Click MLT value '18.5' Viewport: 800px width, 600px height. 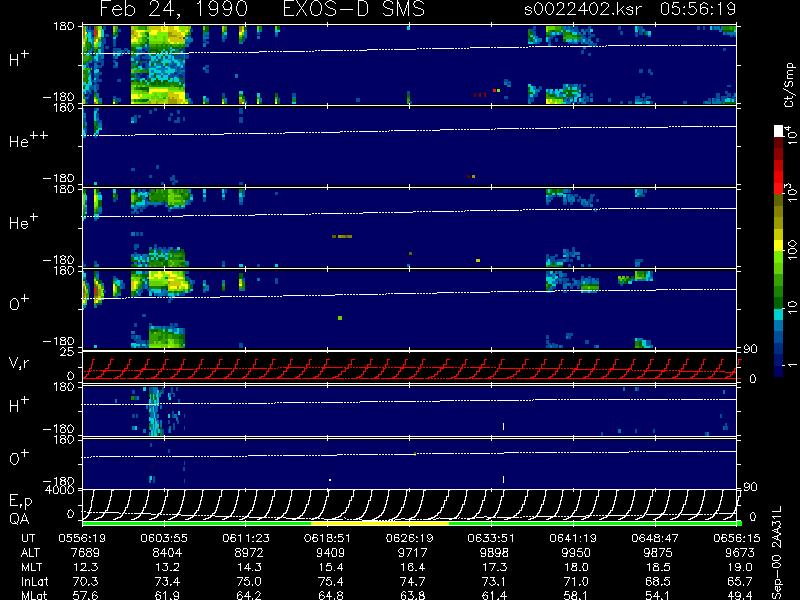tap(658, 567)
